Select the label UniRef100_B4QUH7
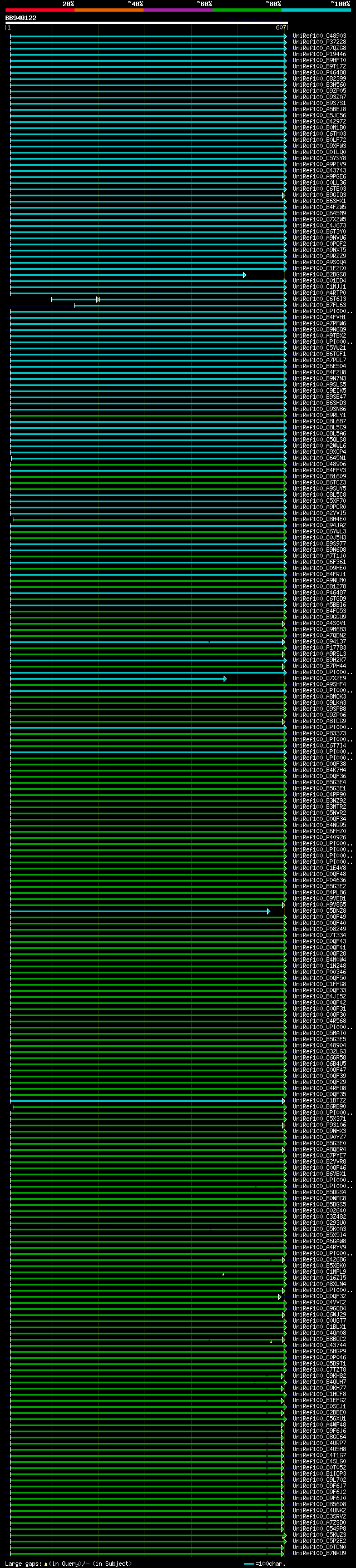The height and width of the screenshot is (1568, 356). [x=319, y=1382]
